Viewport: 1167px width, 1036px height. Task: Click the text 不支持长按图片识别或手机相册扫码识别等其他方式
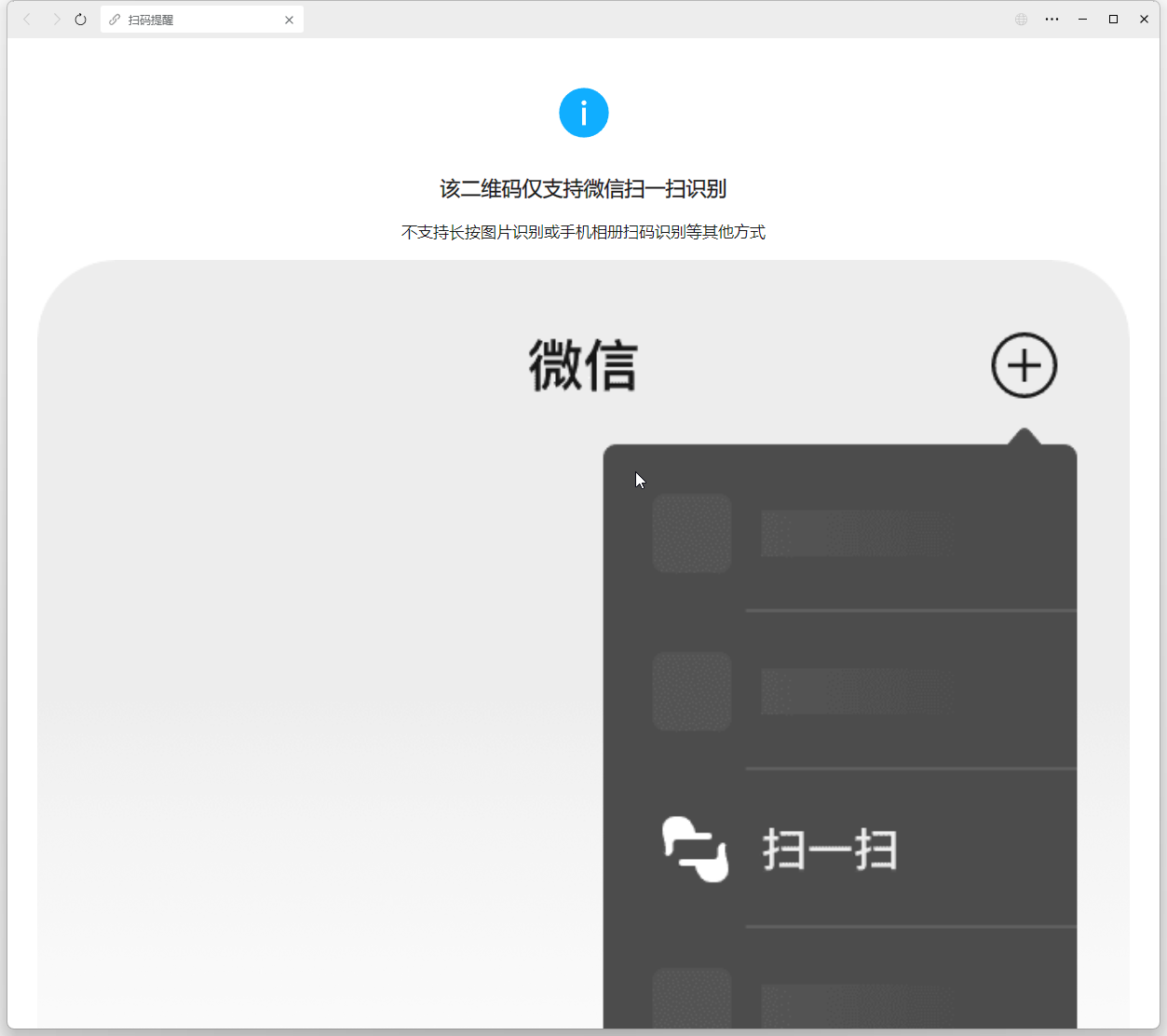583,232
